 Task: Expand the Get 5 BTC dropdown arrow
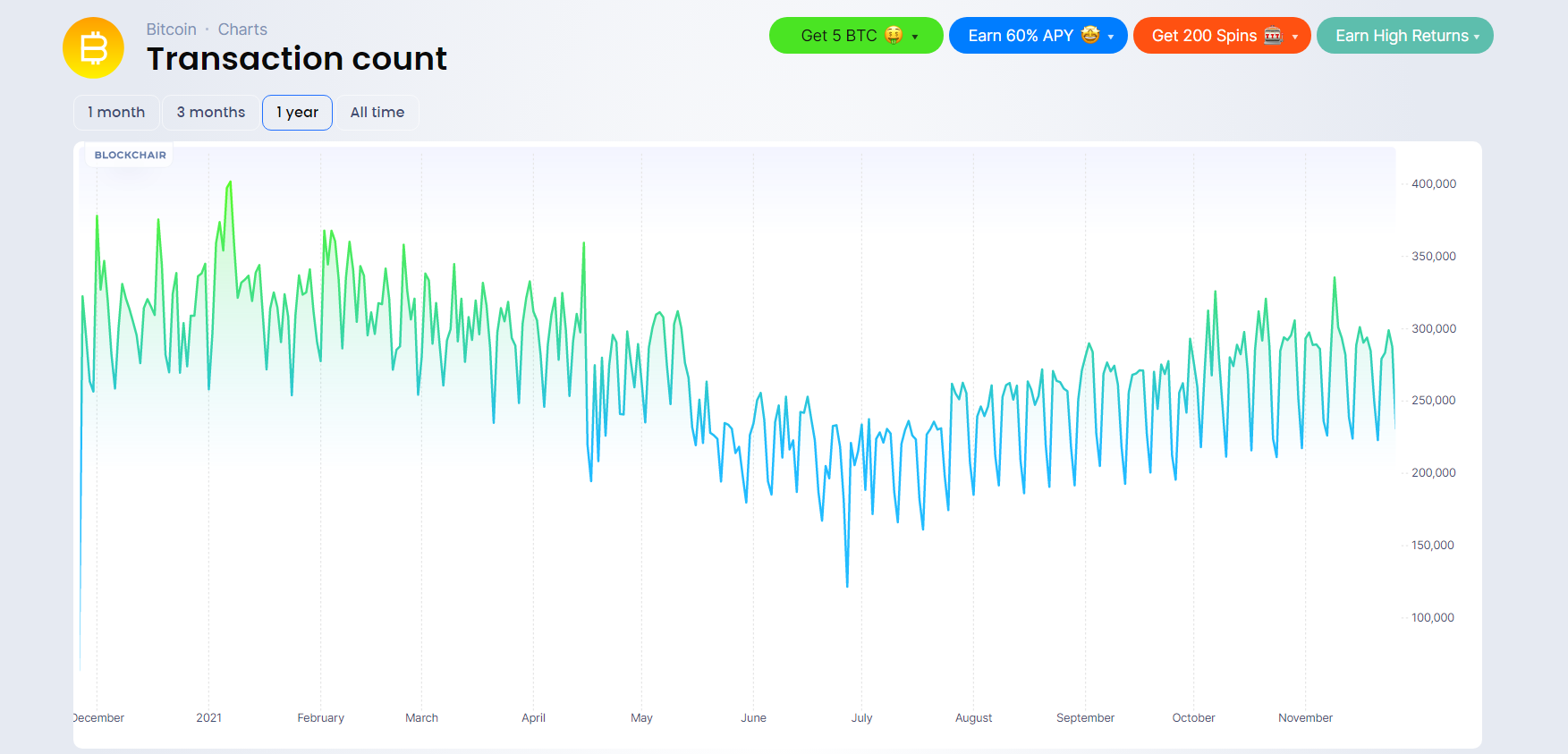tap(915, 37)
